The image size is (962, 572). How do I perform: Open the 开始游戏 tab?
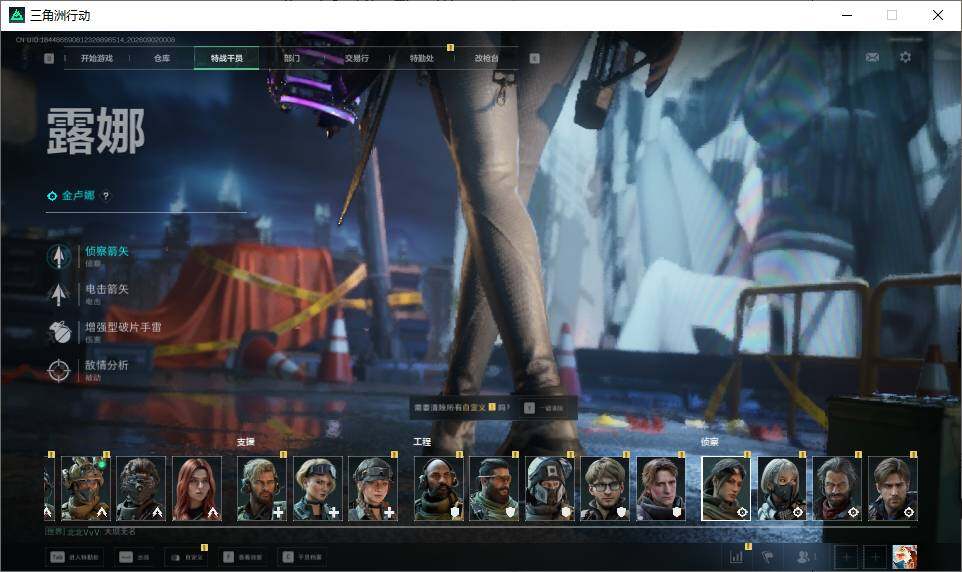pos(97,58)
